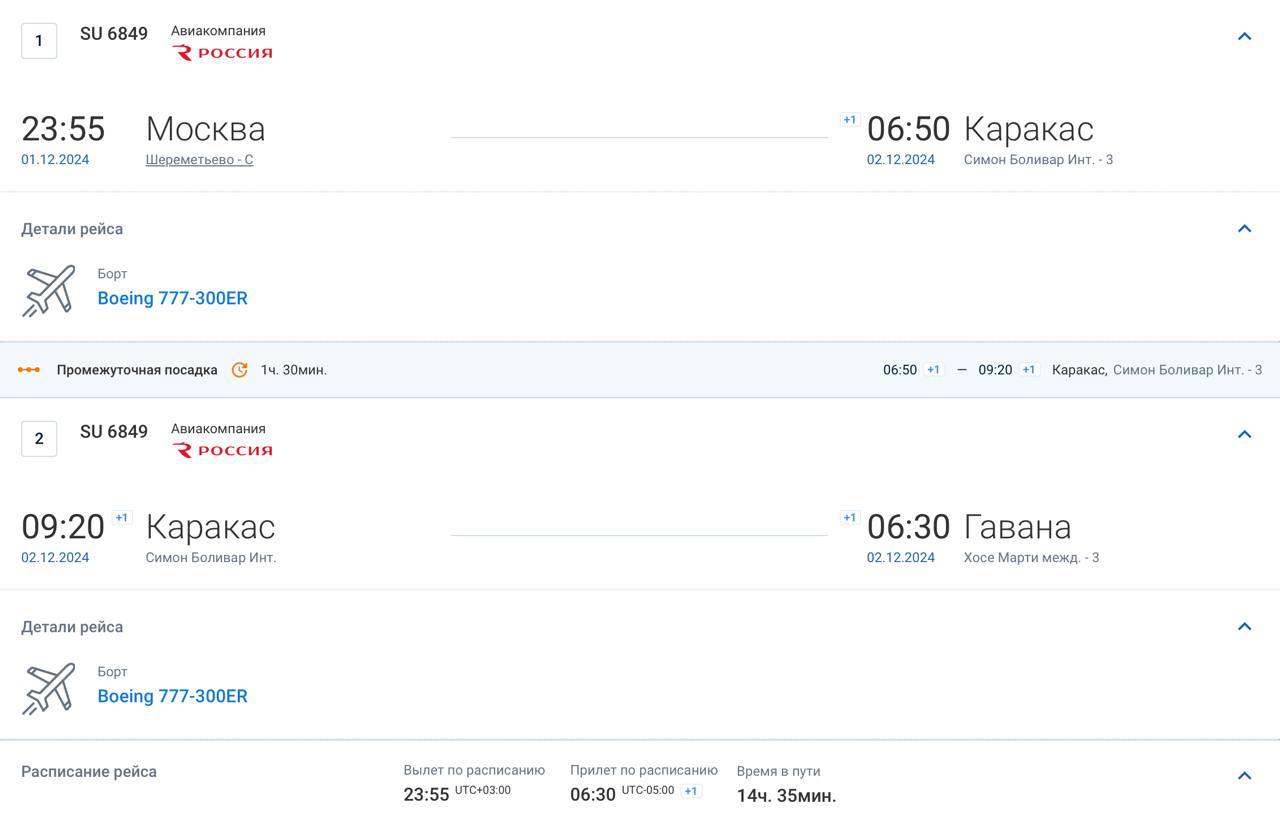Click the +1 badge beside 09:20 departure time

(122, 518)
